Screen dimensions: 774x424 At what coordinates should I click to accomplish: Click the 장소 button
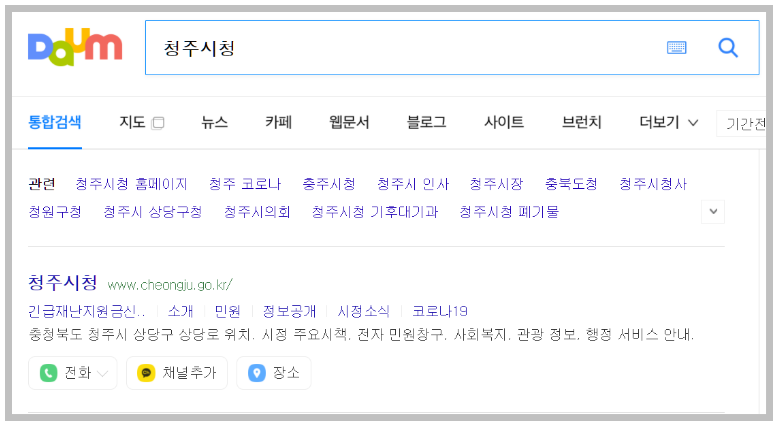pos(274,373)
